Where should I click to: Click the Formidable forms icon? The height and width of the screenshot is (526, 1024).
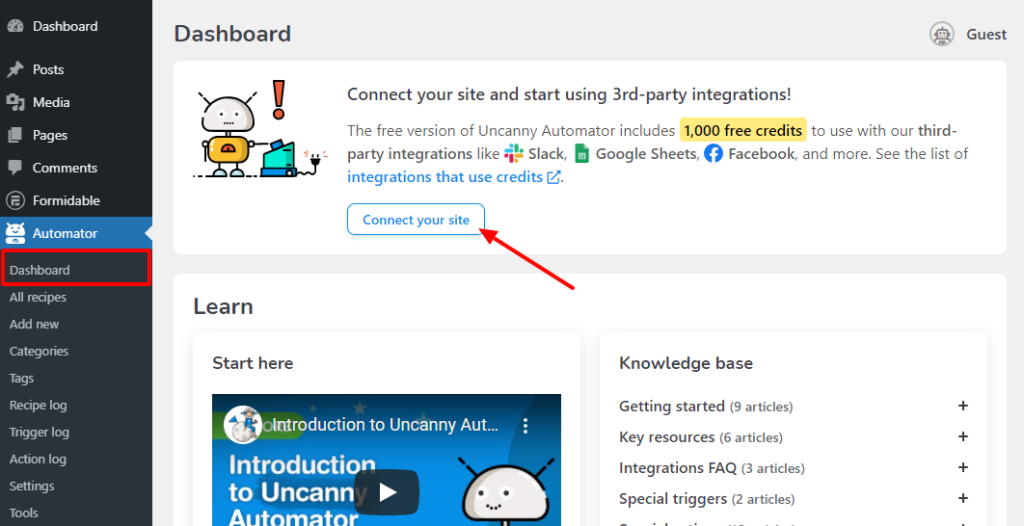tap(16, 201)
